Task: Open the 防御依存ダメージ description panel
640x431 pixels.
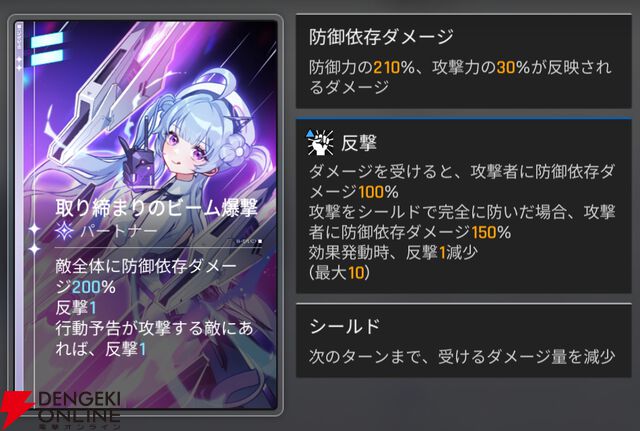Action: pos(463,61)
